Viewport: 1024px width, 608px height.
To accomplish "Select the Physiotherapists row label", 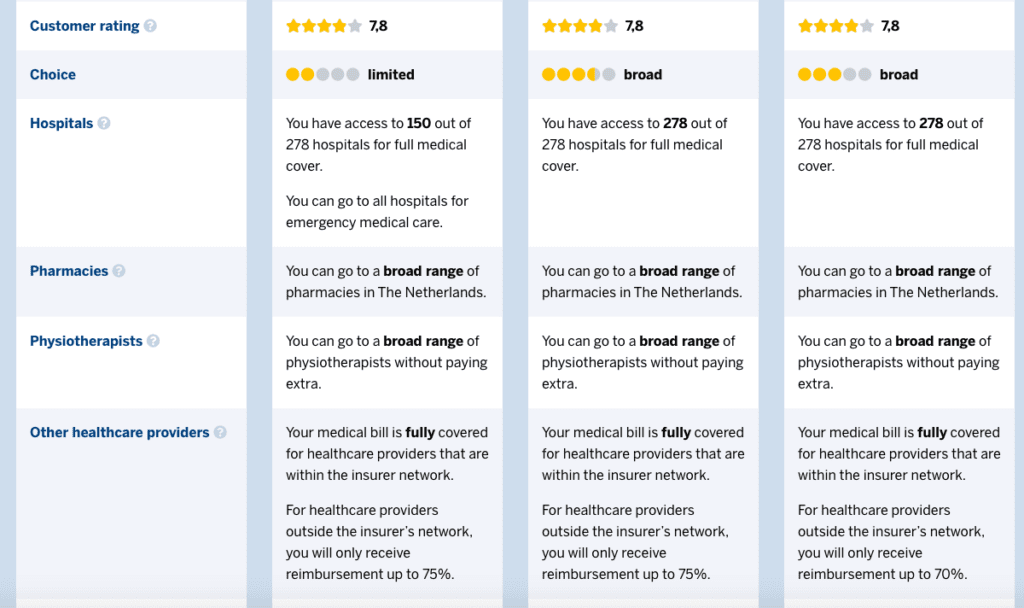I will (x=86, y=340).
